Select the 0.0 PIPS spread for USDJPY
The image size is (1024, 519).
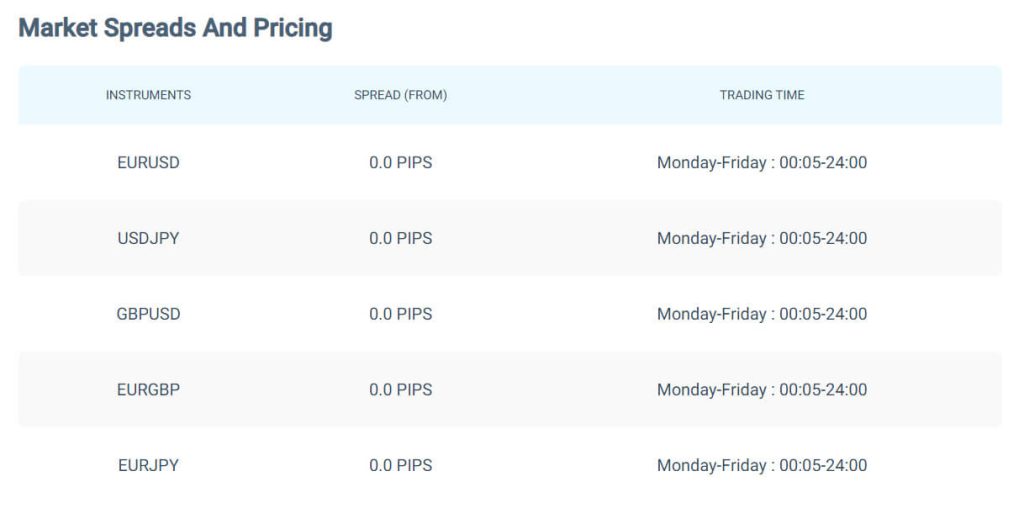coord(400,238)
